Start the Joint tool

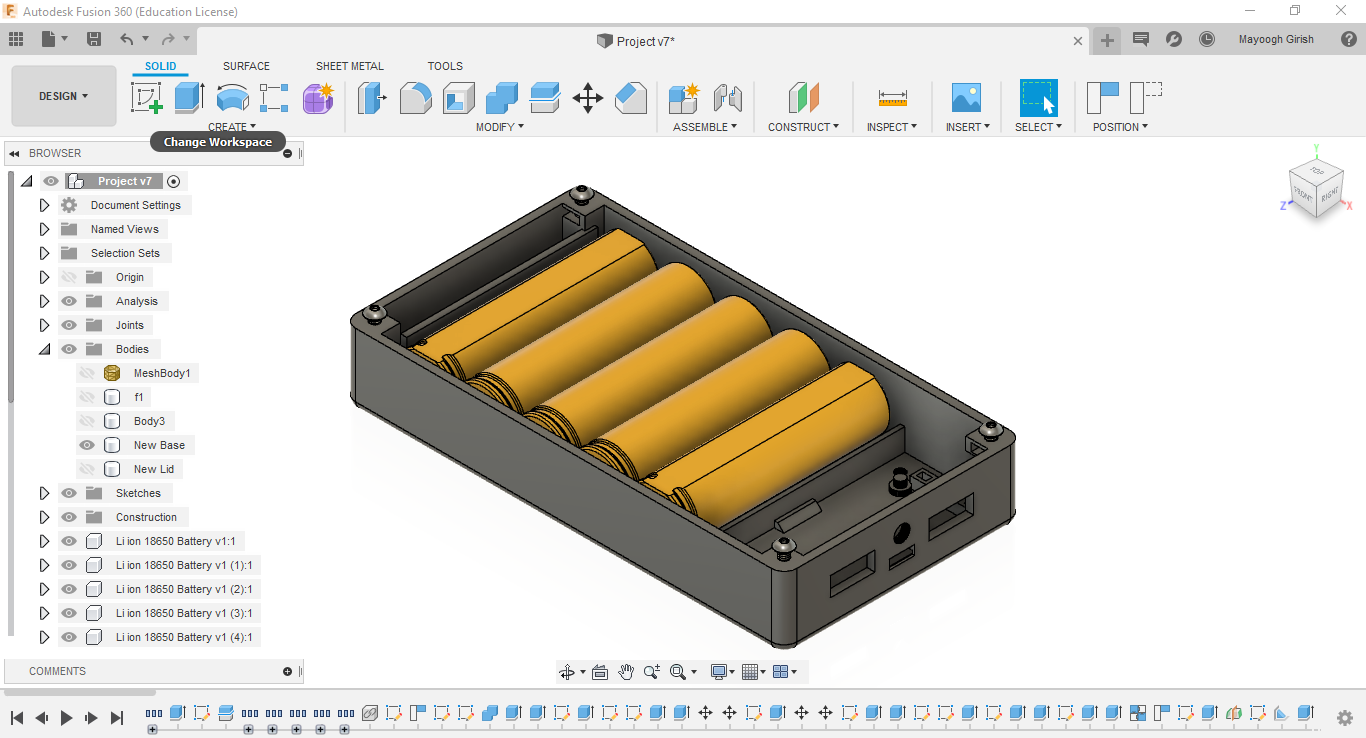pyautogui.click(x=728, y=98)
